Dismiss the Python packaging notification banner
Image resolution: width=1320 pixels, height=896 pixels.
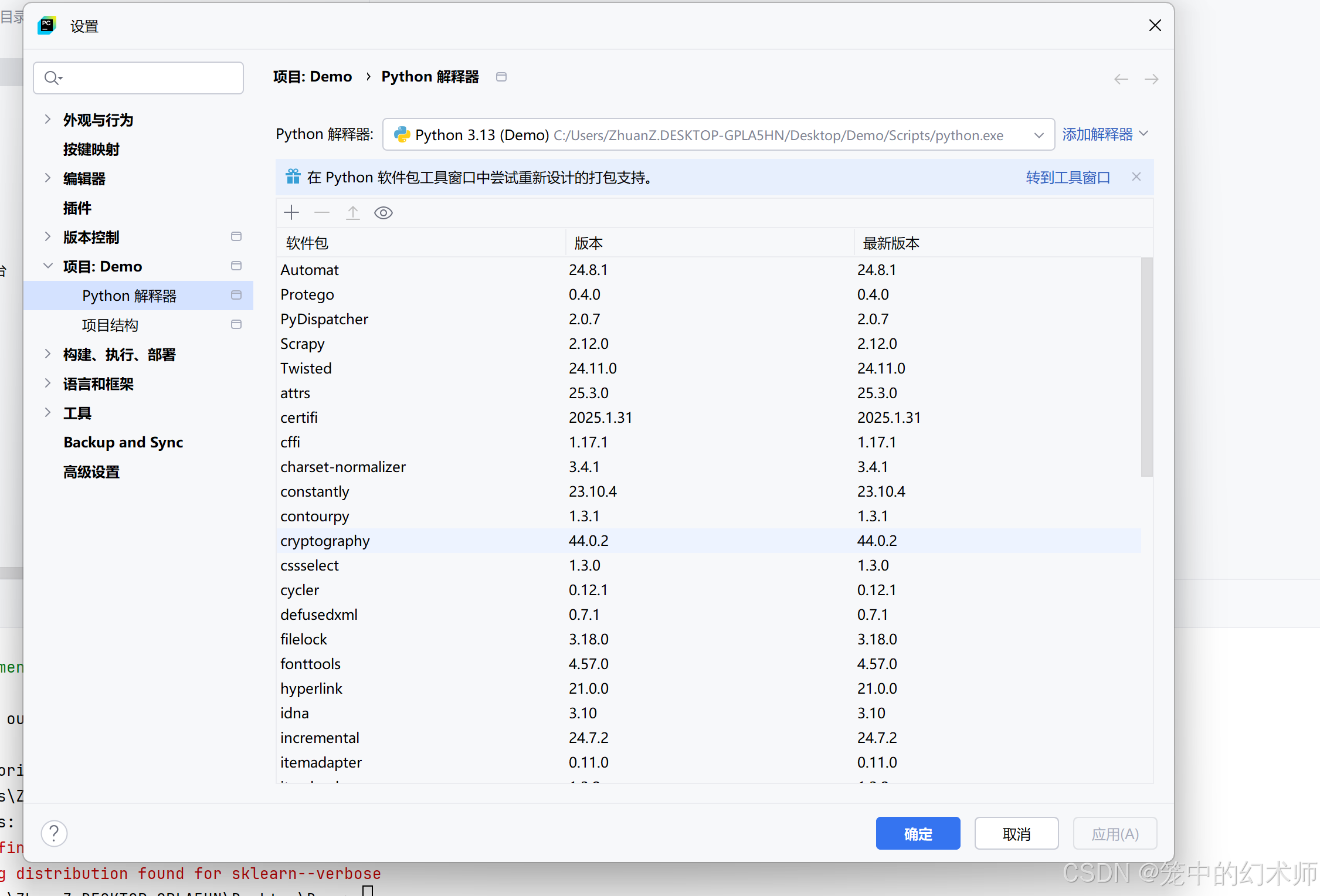[x=1136, y=177]
